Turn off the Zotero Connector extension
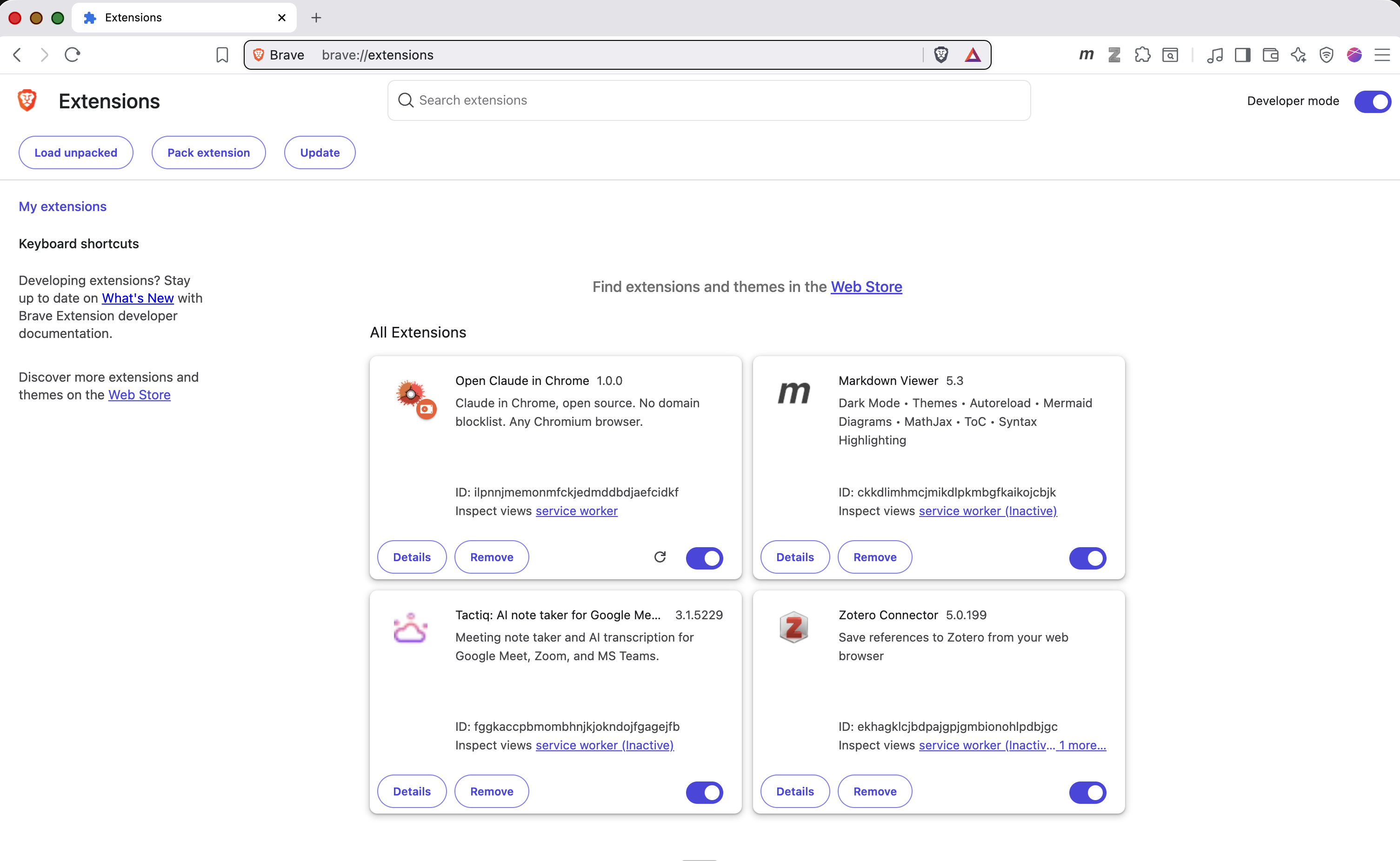 click(x=1087, y=792)
